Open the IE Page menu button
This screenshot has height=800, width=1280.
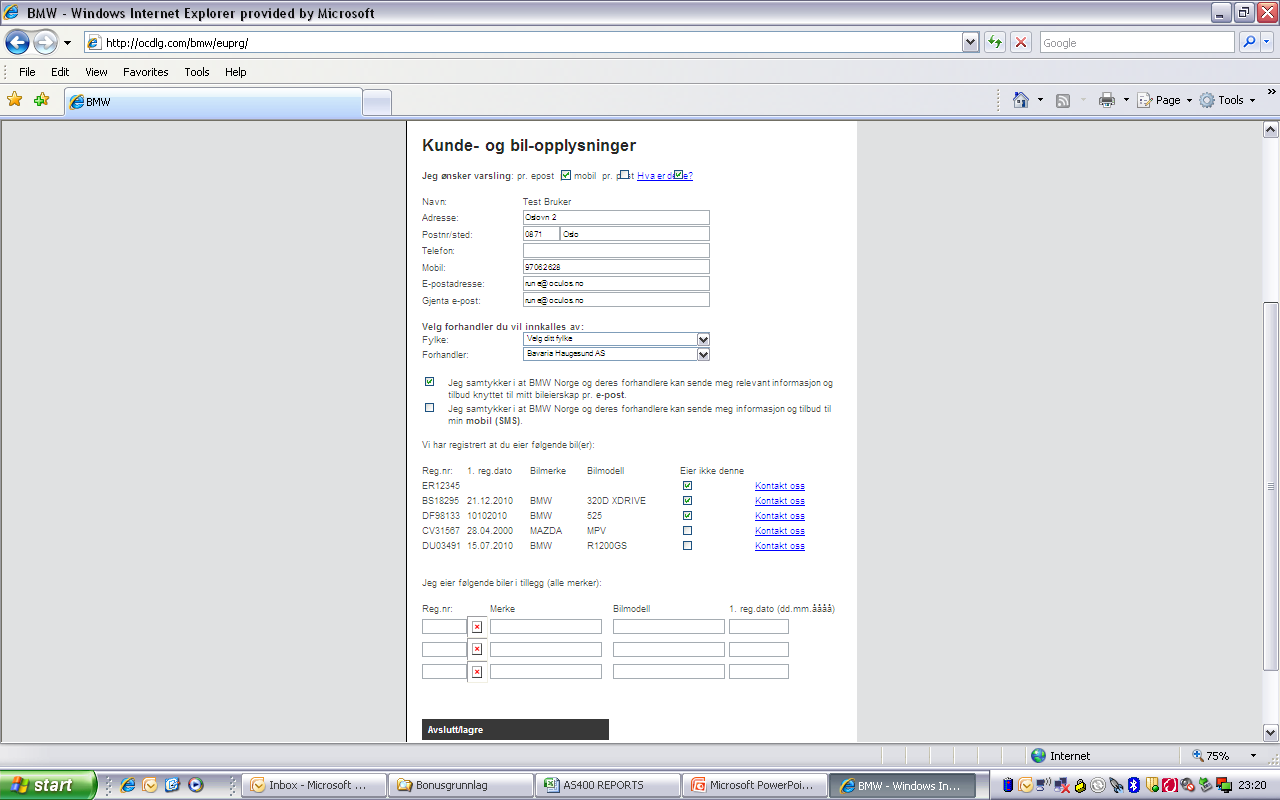coord(1165,100)
